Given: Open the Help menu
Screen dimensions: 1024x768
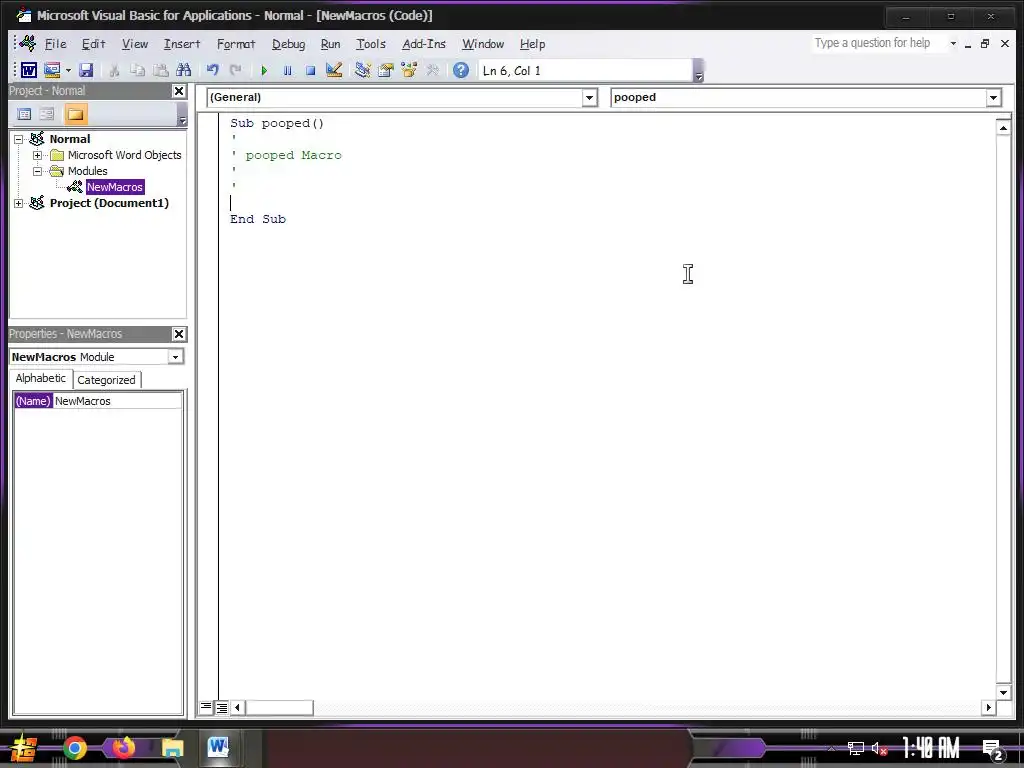Looking at the screenshot, I should point(532,44).
